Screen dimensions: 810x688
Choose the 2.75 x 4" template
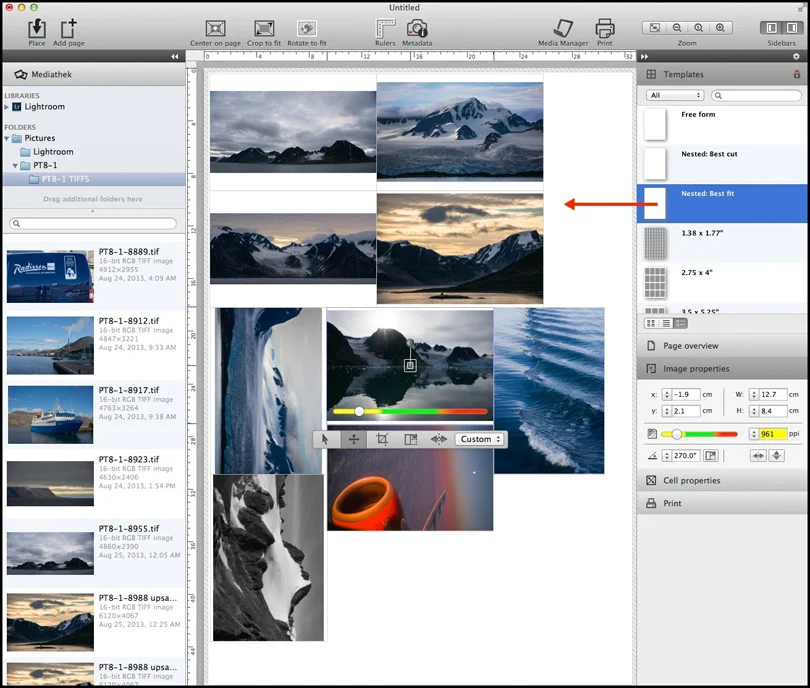(722, 283)
